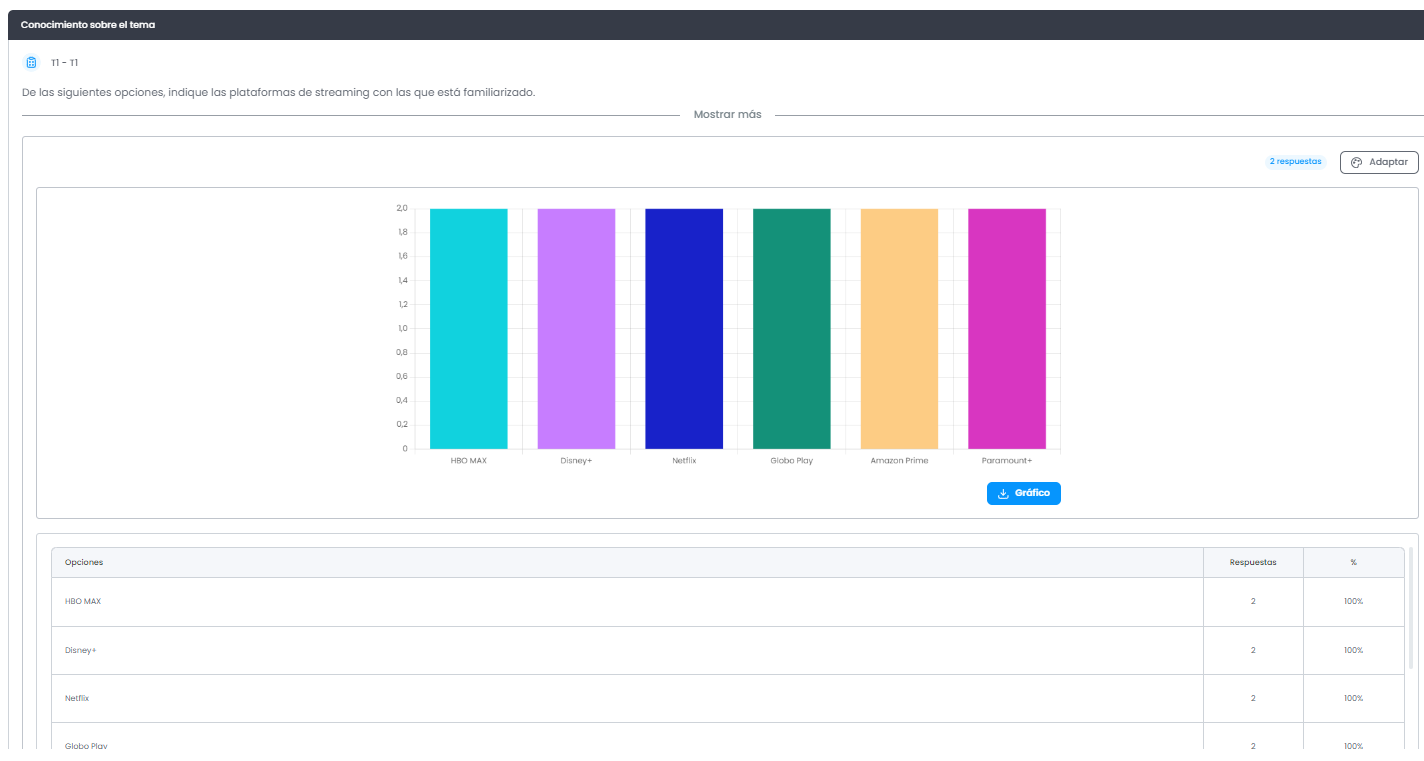Click the Paramount+ magenta bar
The image size is (1424, 761).
point(1007,329)
